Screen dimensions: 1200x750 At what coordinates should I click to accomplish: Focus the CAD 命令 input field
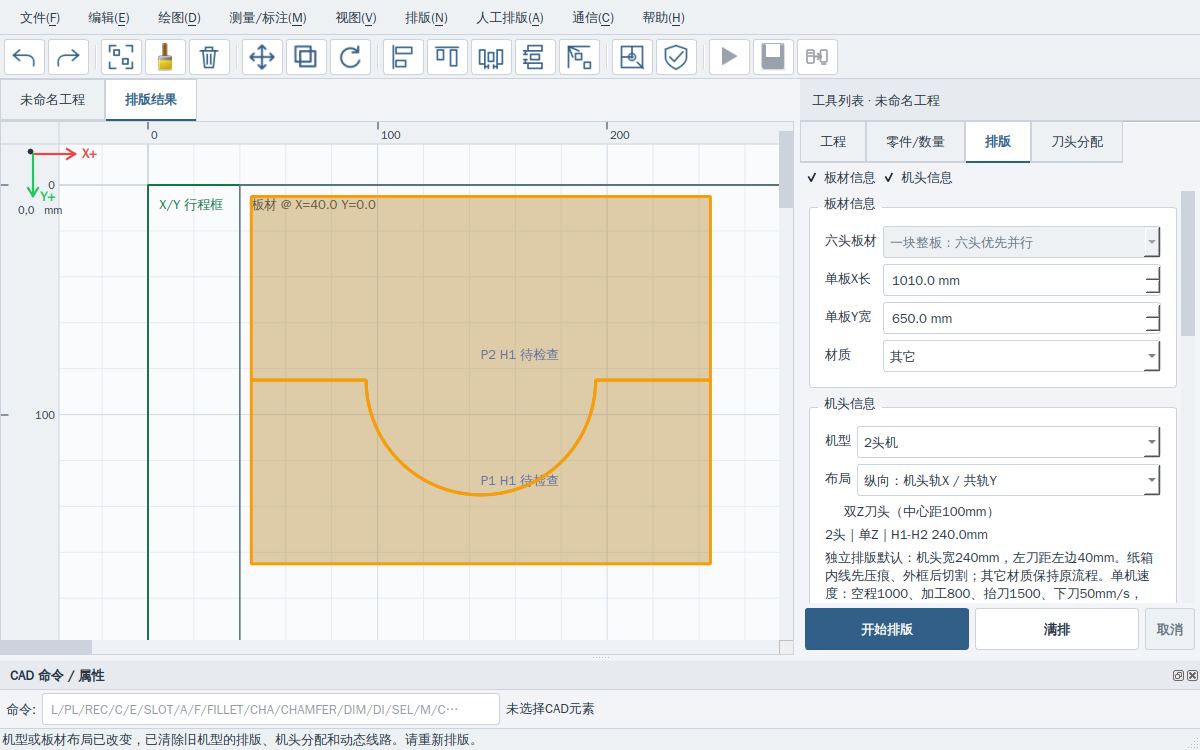(270, 709)
